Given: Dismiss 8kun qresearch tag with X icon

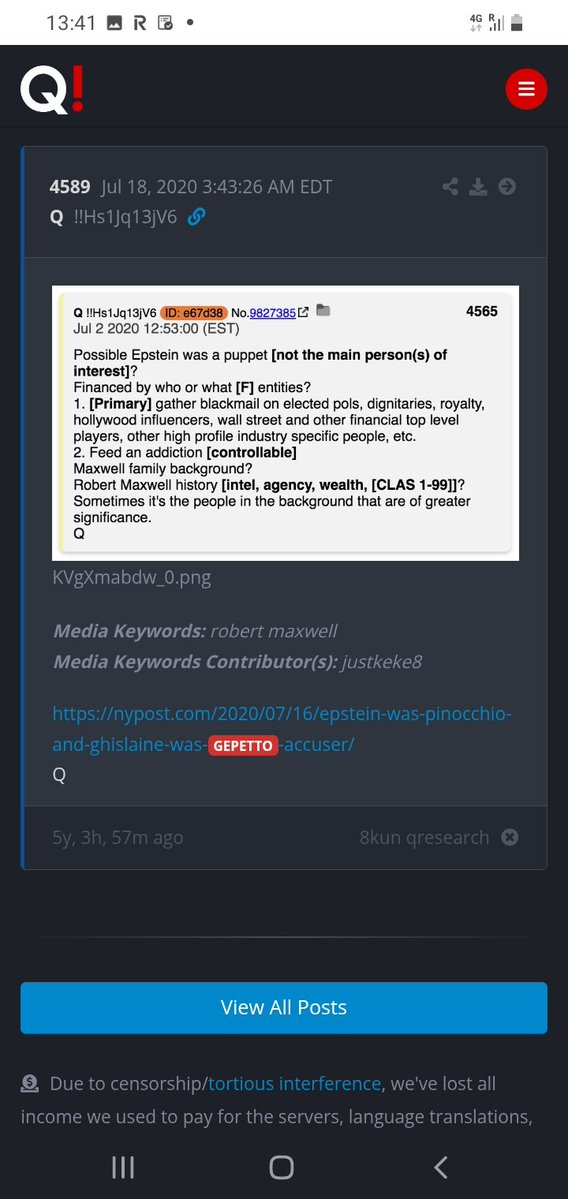Looking at the screenshot, I should 509,837.
